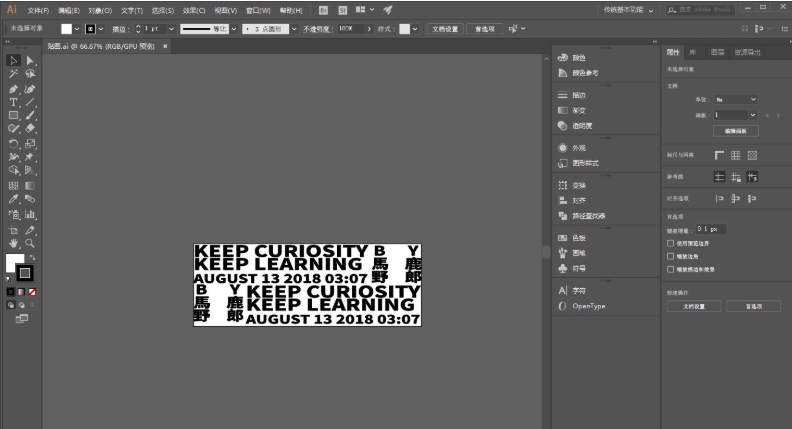792x429 pixels.
Task: Open the 文件(F) menu
Action: click(x=38, y=10)
